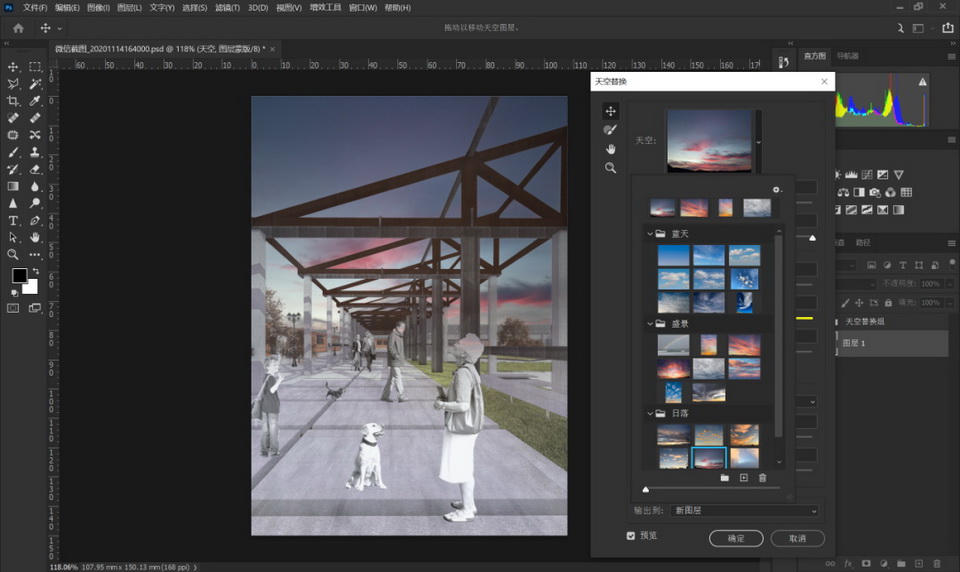
Task: Collapse the 日落 sky group
Action: pos(650,413)
